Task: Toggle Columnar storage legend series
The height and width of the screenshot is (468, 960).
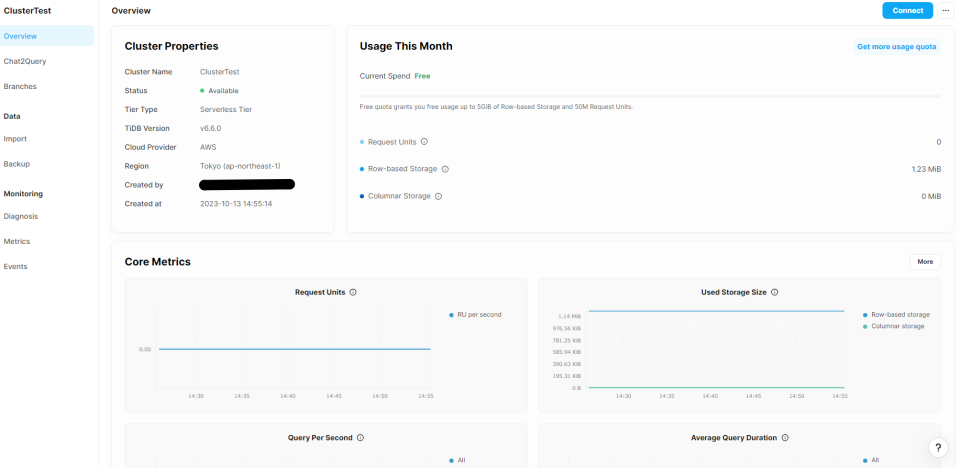Action: pyautogui.click(x=897, y=326)
